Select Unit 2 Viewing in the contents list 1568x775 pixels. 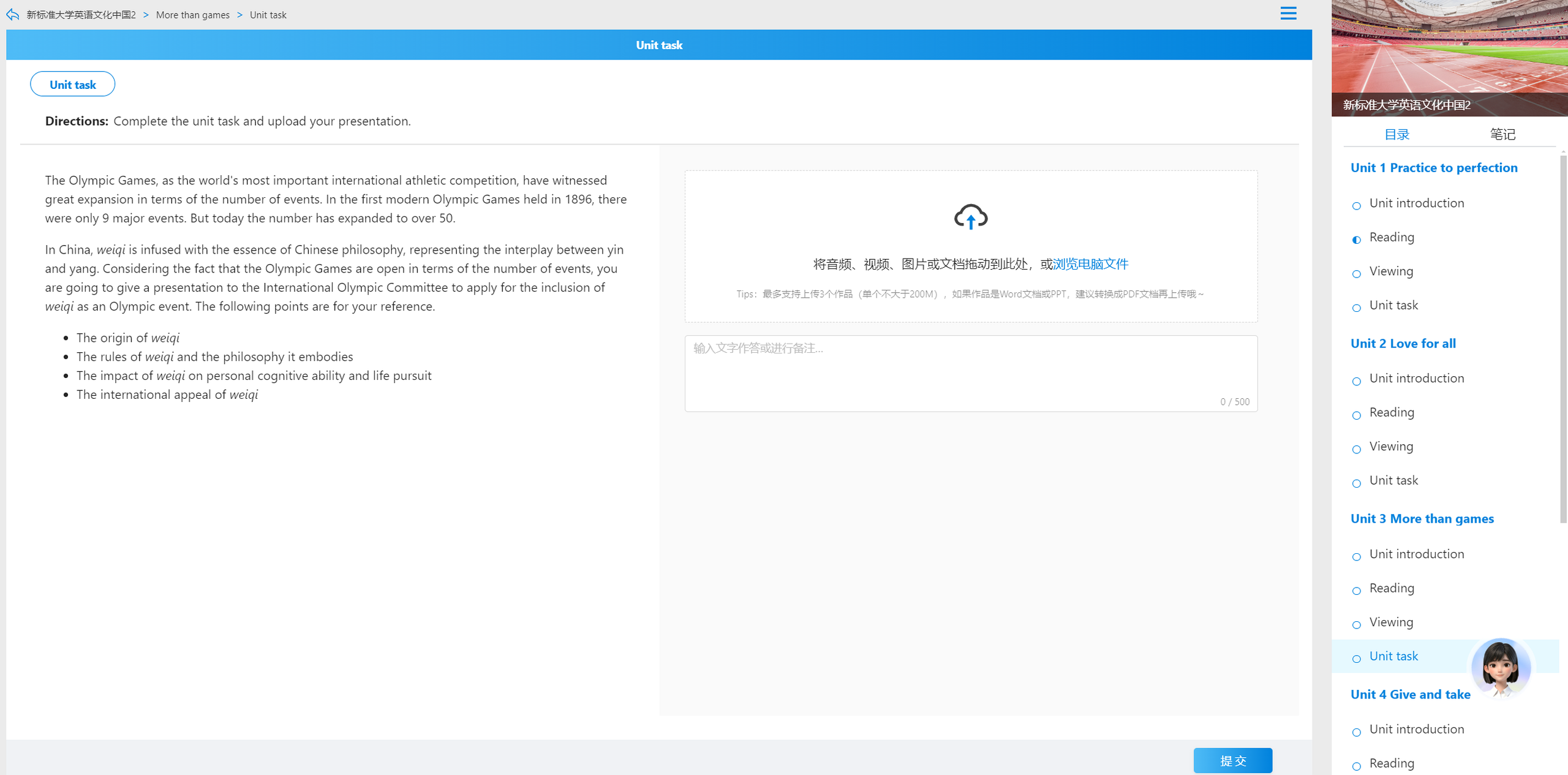1391,446
